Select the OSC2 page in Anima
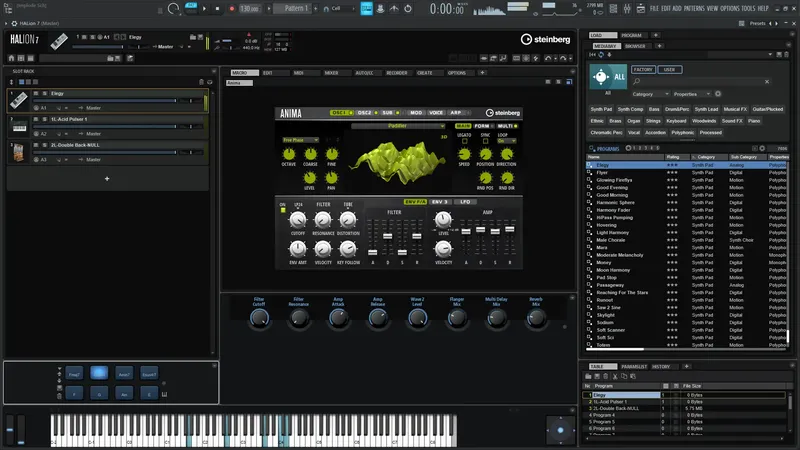Viewport: 800px width, 450px height. 367,113
